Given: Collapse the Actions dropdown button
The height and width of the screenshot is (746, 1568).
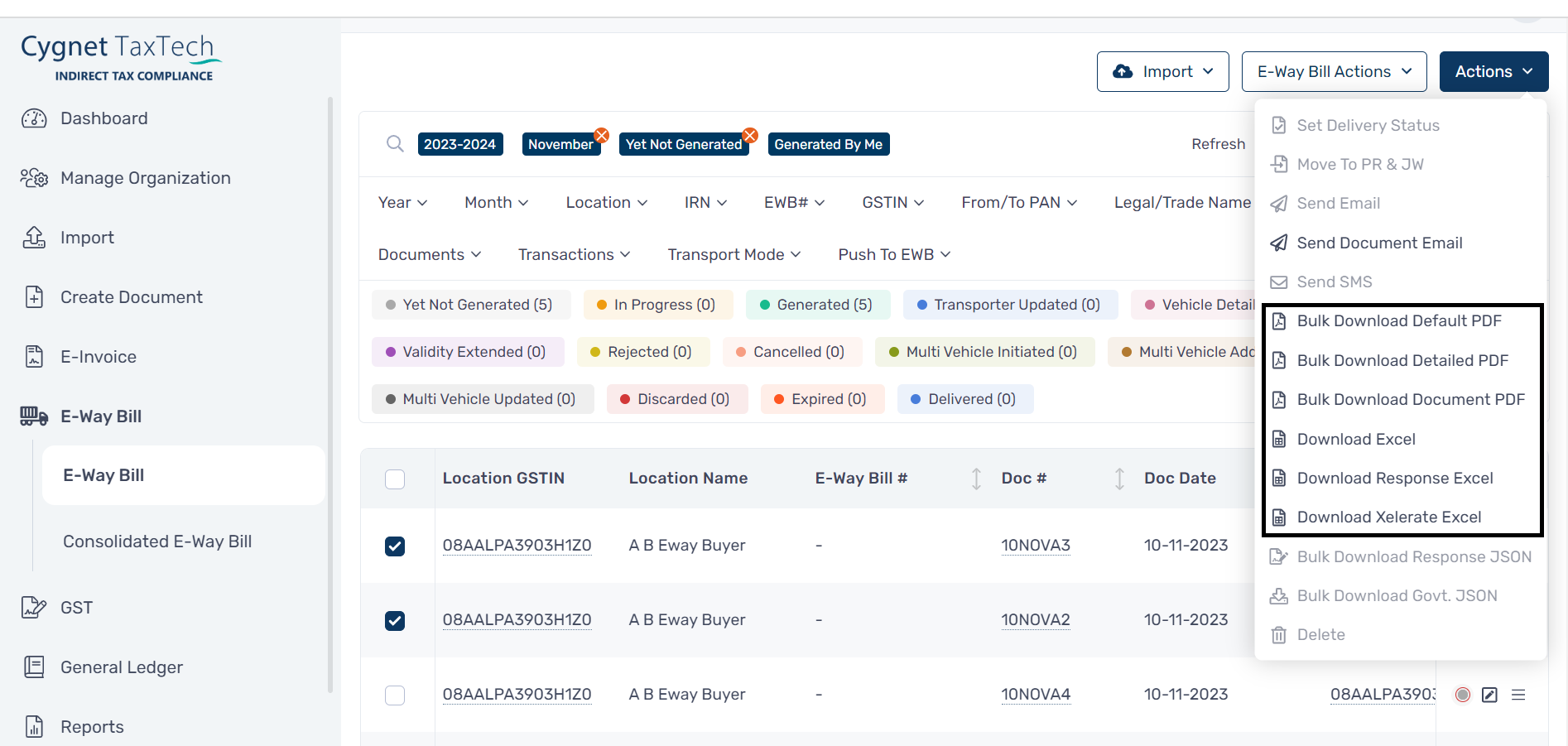Looking at the screenshot, I should pos(1494,71).
